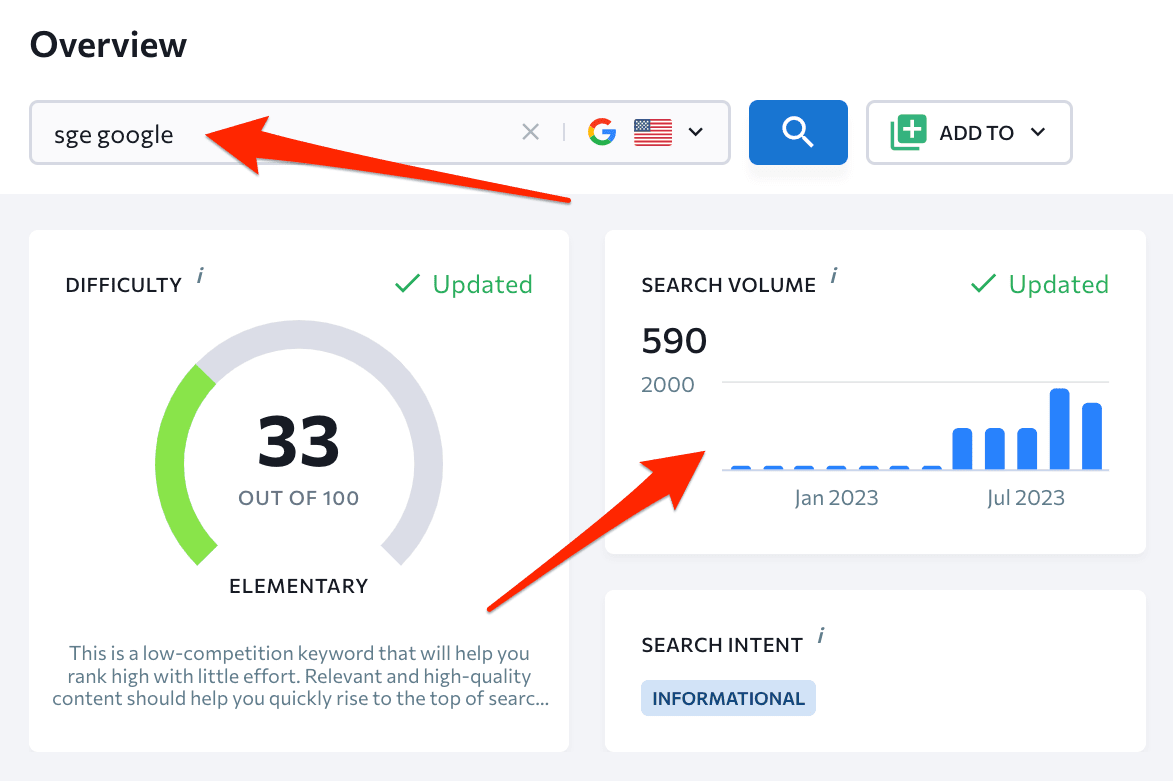Click the Updated checkmark in the Search Volume card
Viewport: 1173px width, 781px height.
tap(984, 284)
